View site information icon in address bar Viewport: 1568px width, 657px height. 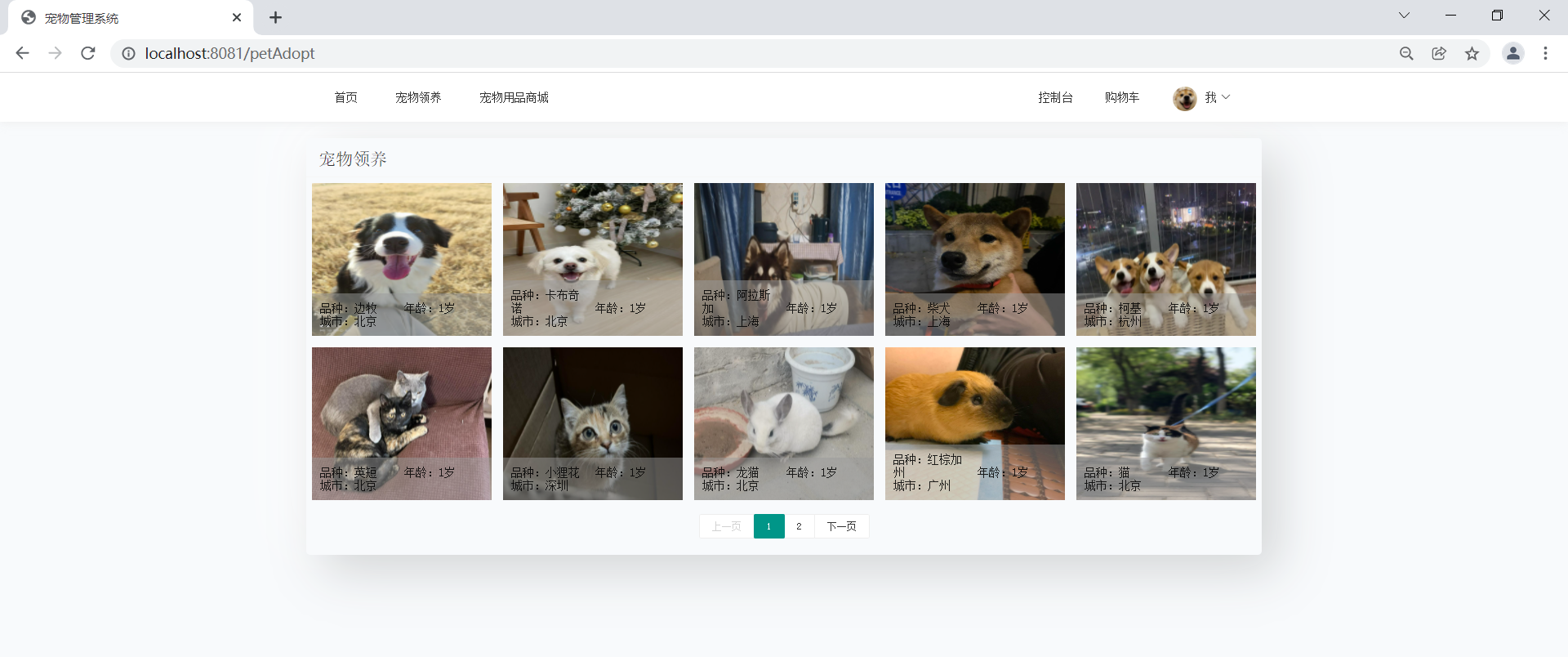(128, 53)
